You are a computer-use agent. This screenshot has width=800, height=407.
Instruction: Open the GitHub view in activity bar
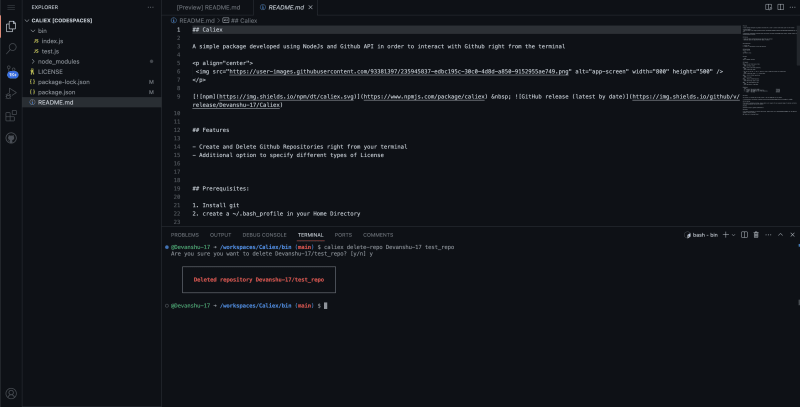[11, 138]
